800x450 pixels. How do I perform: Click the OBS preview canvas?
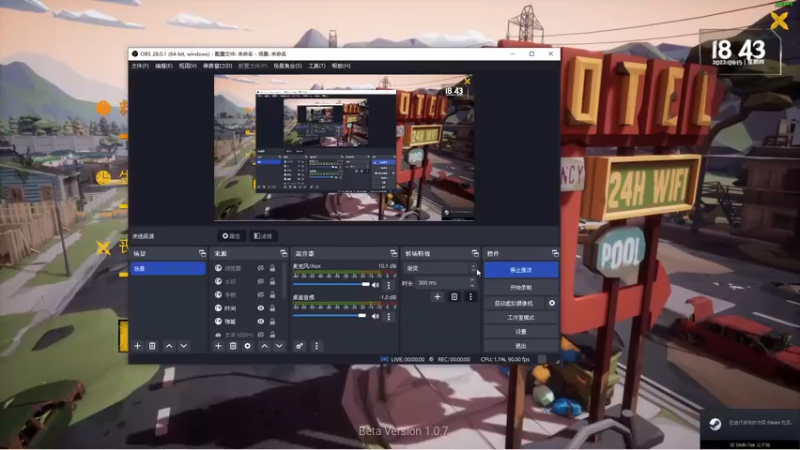[x=344, y=147]
